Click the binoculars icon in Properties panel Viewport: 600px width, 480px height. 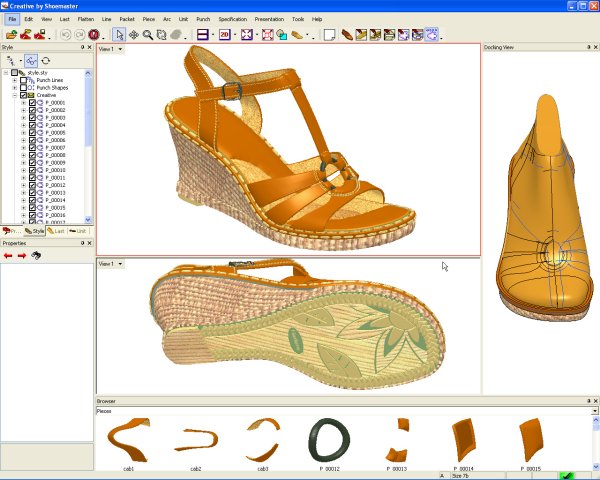tap(36, 255)
